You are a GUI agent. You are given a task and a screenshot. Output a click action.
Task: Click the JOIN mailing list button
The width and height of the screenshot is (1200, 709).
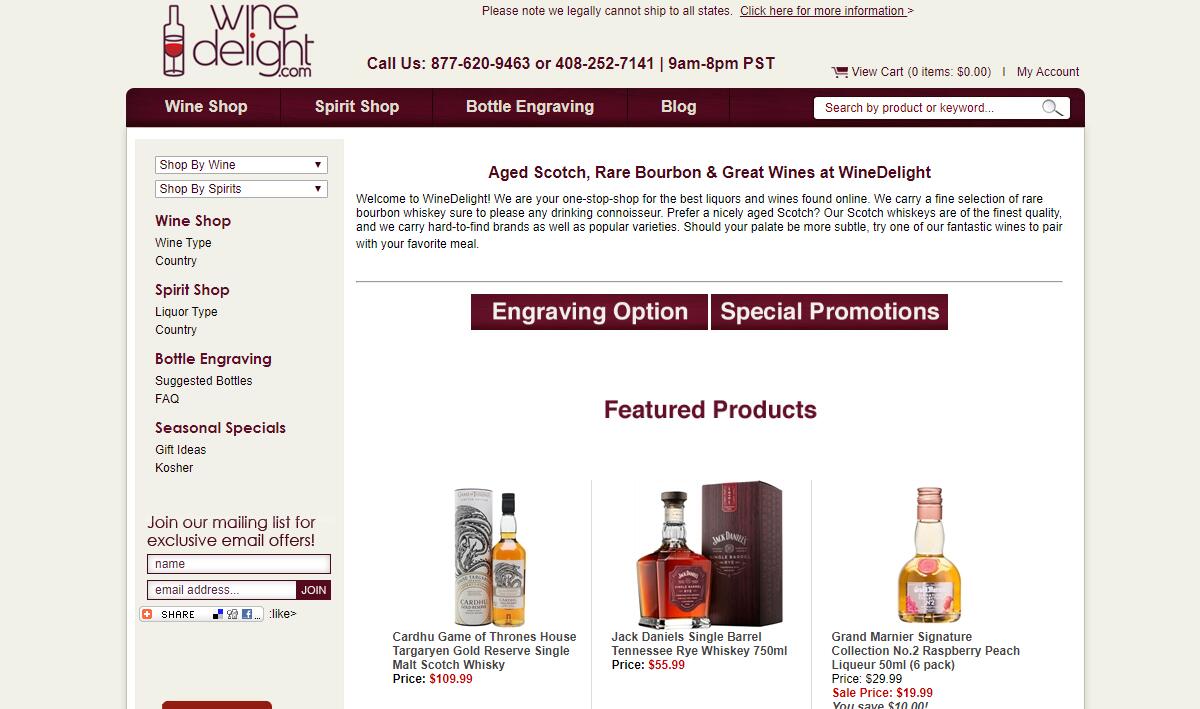(x=314, y=590)
